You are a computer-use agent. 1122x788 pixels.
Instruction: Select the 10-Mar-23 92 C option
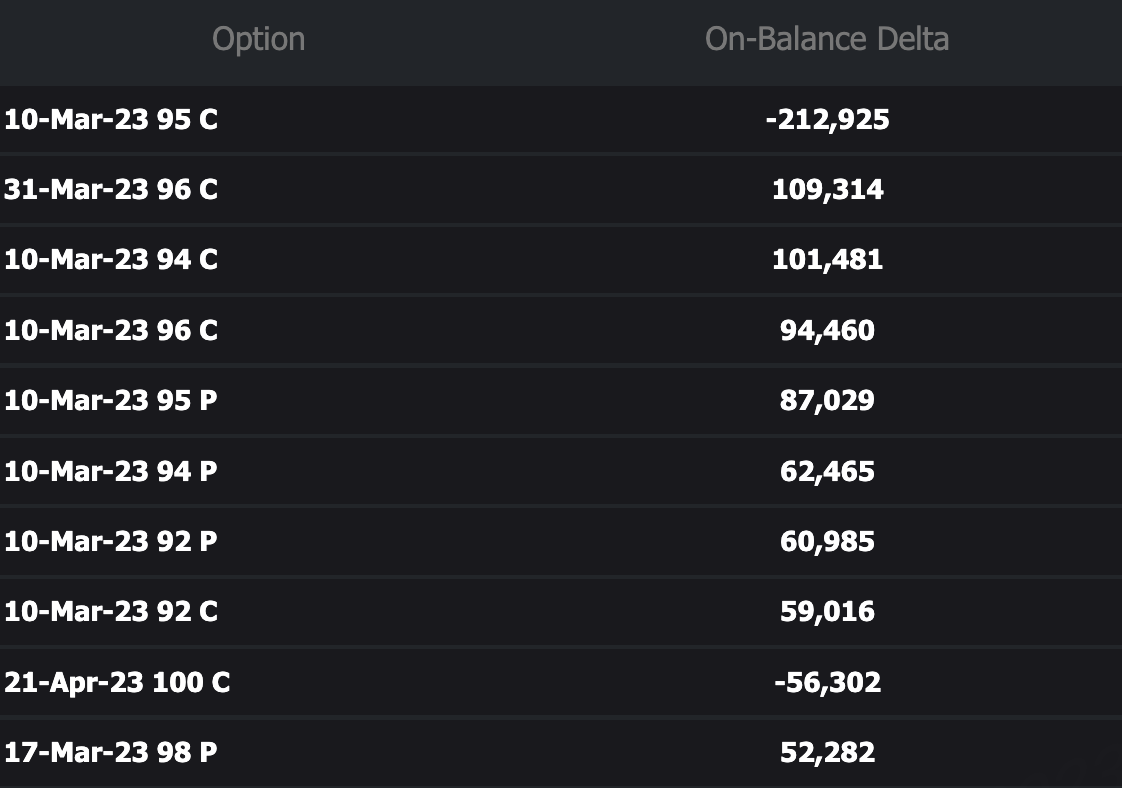[111, 611]
